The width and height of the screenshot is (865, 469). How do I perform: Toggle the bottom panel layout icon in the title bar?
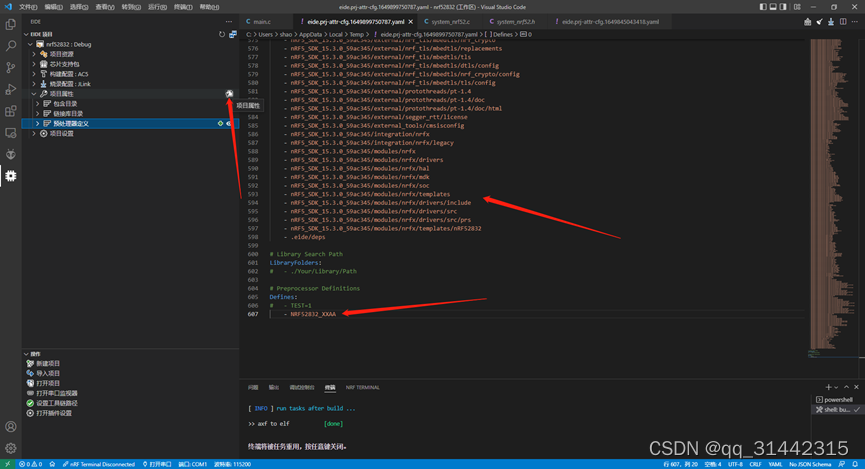coord(773,7)
